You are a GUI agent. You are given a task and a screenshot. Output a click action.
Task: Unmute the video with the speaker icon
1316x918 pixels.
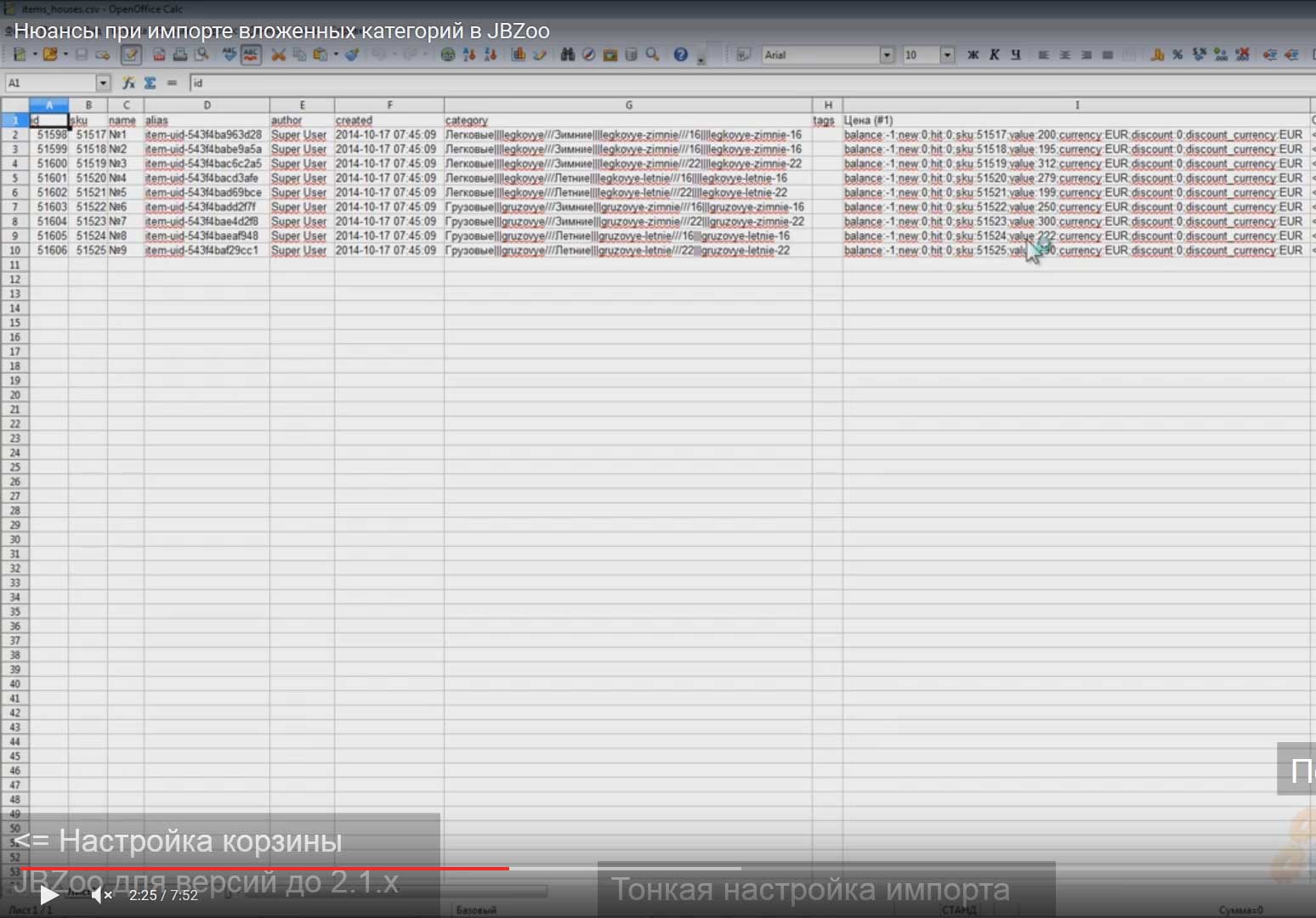tap(101, 895)
